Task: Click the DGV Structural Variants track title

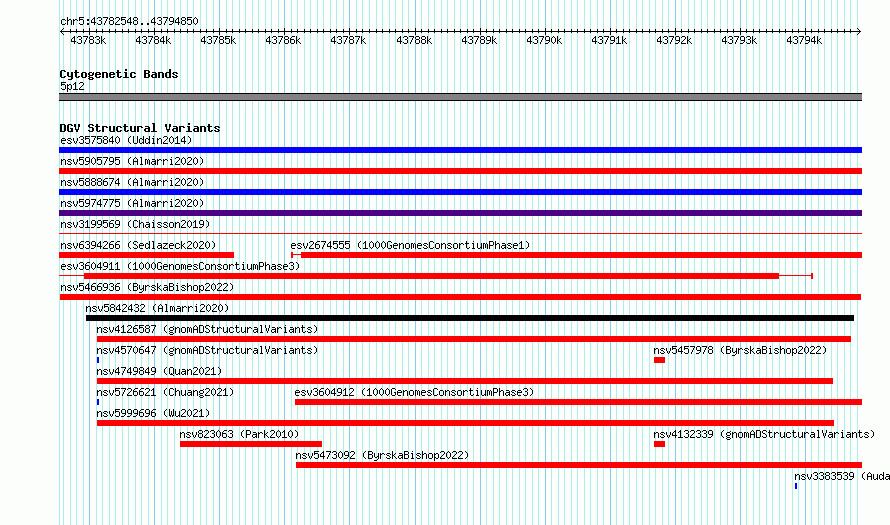Action: click(140, 128)
